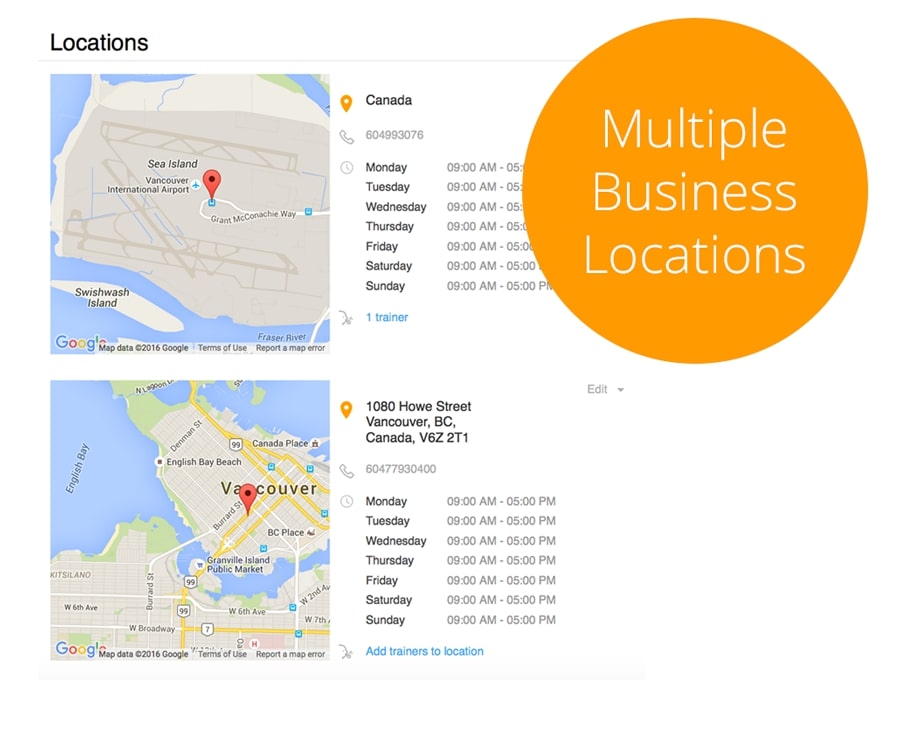Report a map error on the Vancouver map
Image resolution: width=900 pixels, height=732 pixels.
click(x=290, y=654)
